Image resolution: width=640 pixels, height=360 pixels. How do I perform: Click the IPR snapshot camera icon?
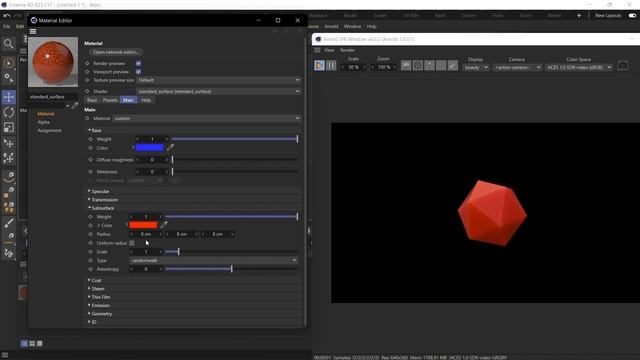623,65
